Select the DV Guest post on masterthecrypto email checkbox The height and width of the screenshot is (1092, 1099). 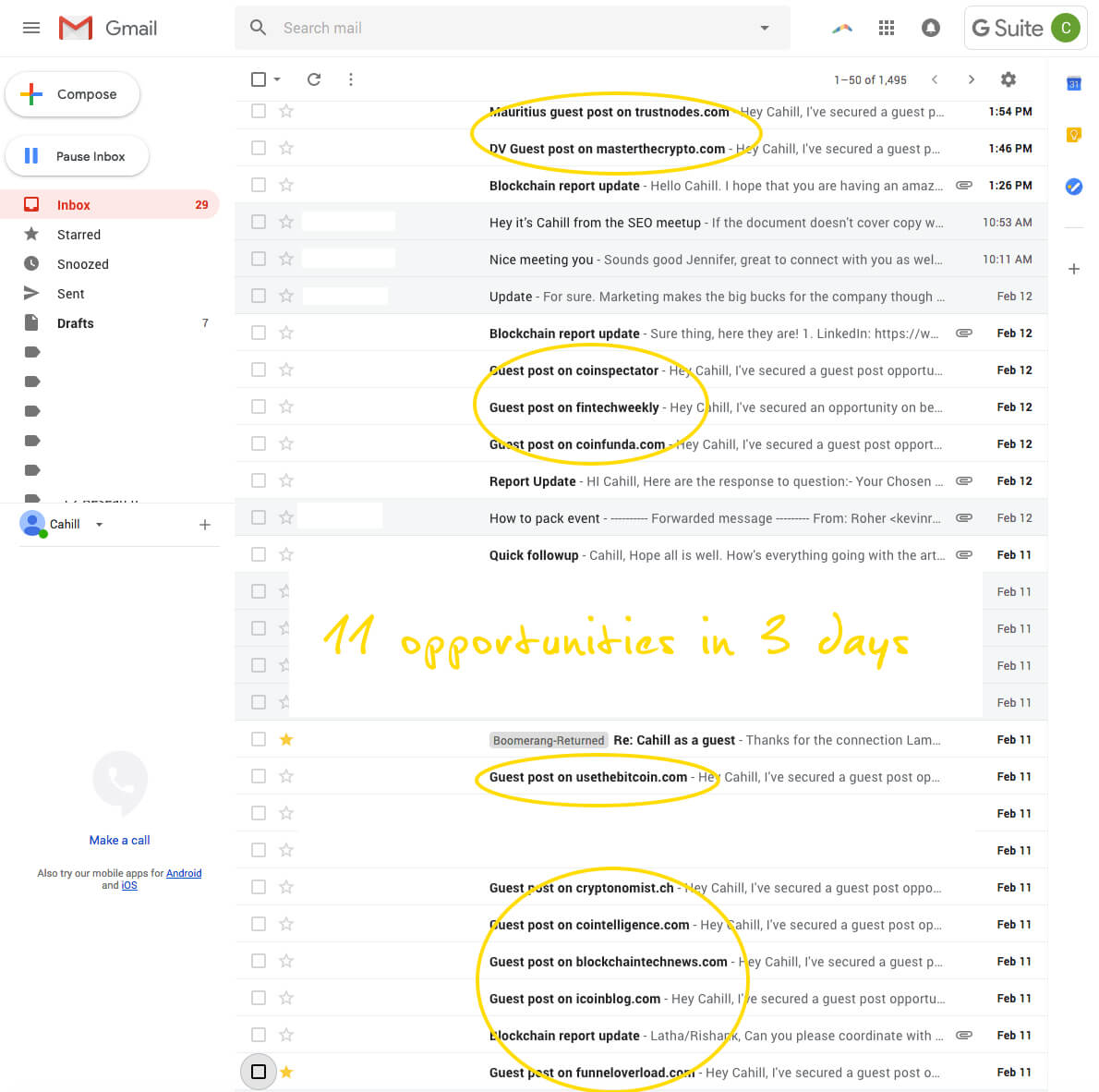point(259,148)
